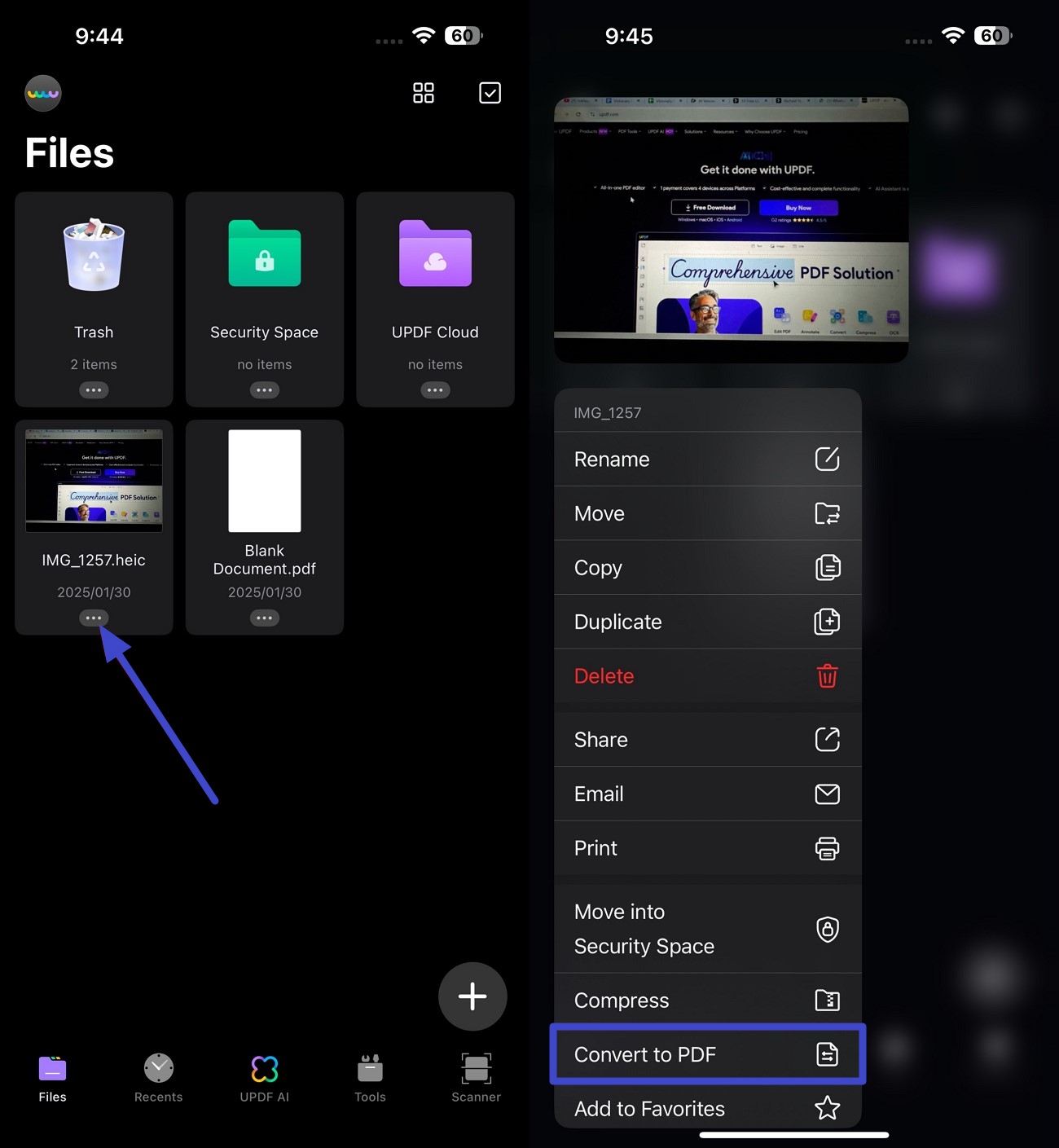Image resolution: width=1059 pixels, height=1148 pixels.
Task: Tap the Compress zip icon
Action: [828, 1000]
